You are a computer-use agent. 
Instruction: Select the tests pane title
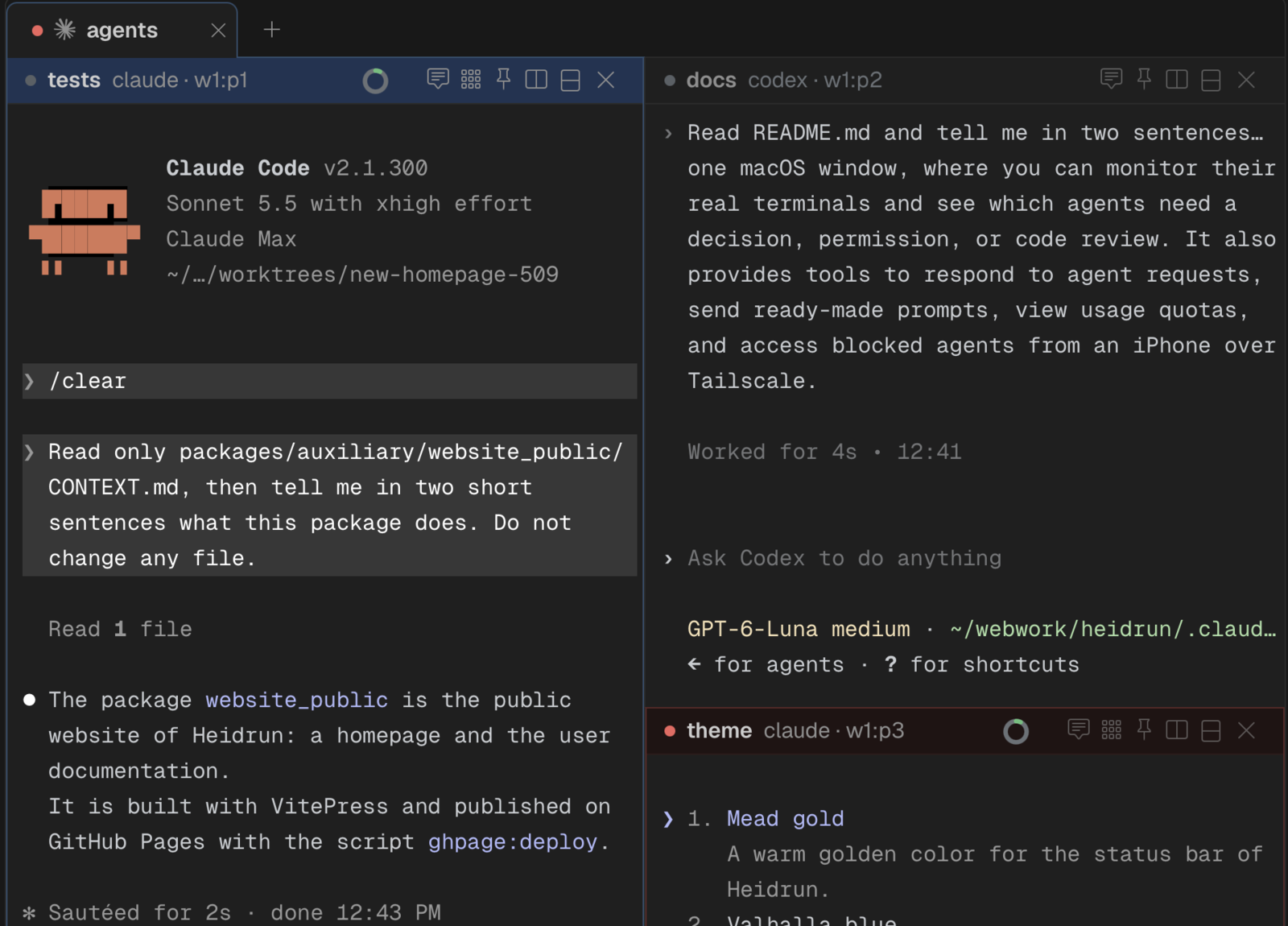click(x=74, y=80)
